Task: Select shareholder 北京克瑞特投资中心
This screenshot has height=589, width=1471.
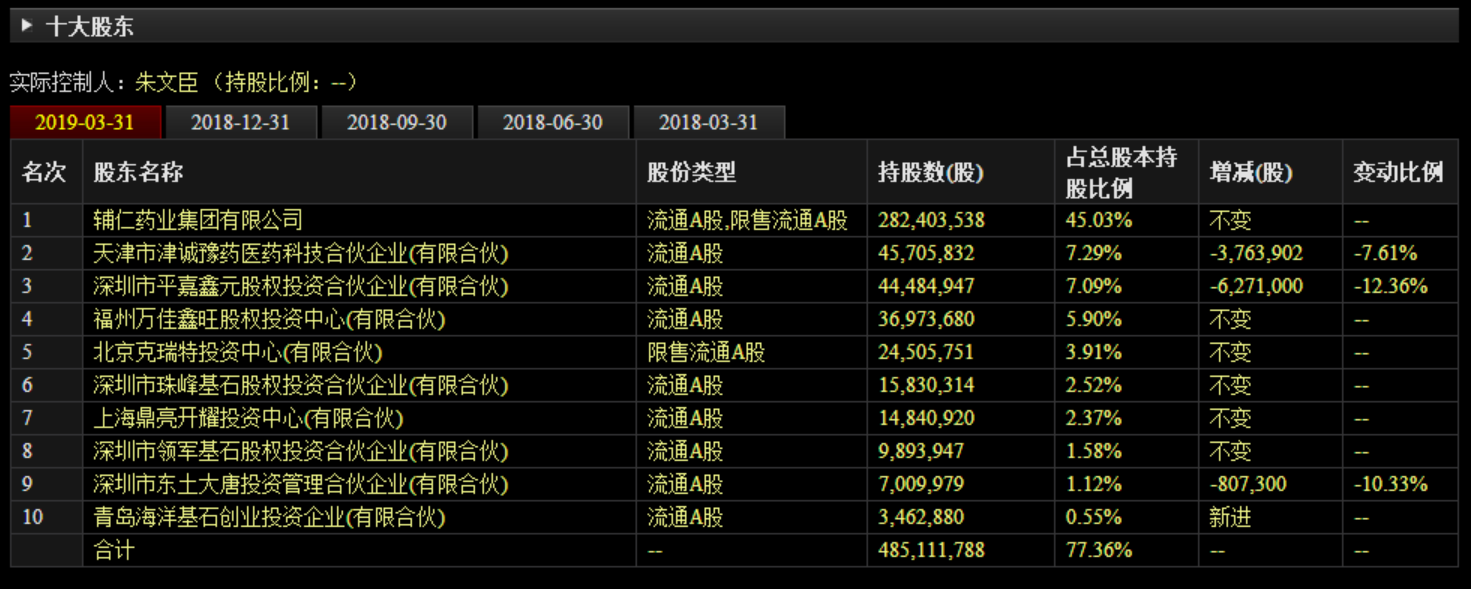Action: [x=238, y=352]
